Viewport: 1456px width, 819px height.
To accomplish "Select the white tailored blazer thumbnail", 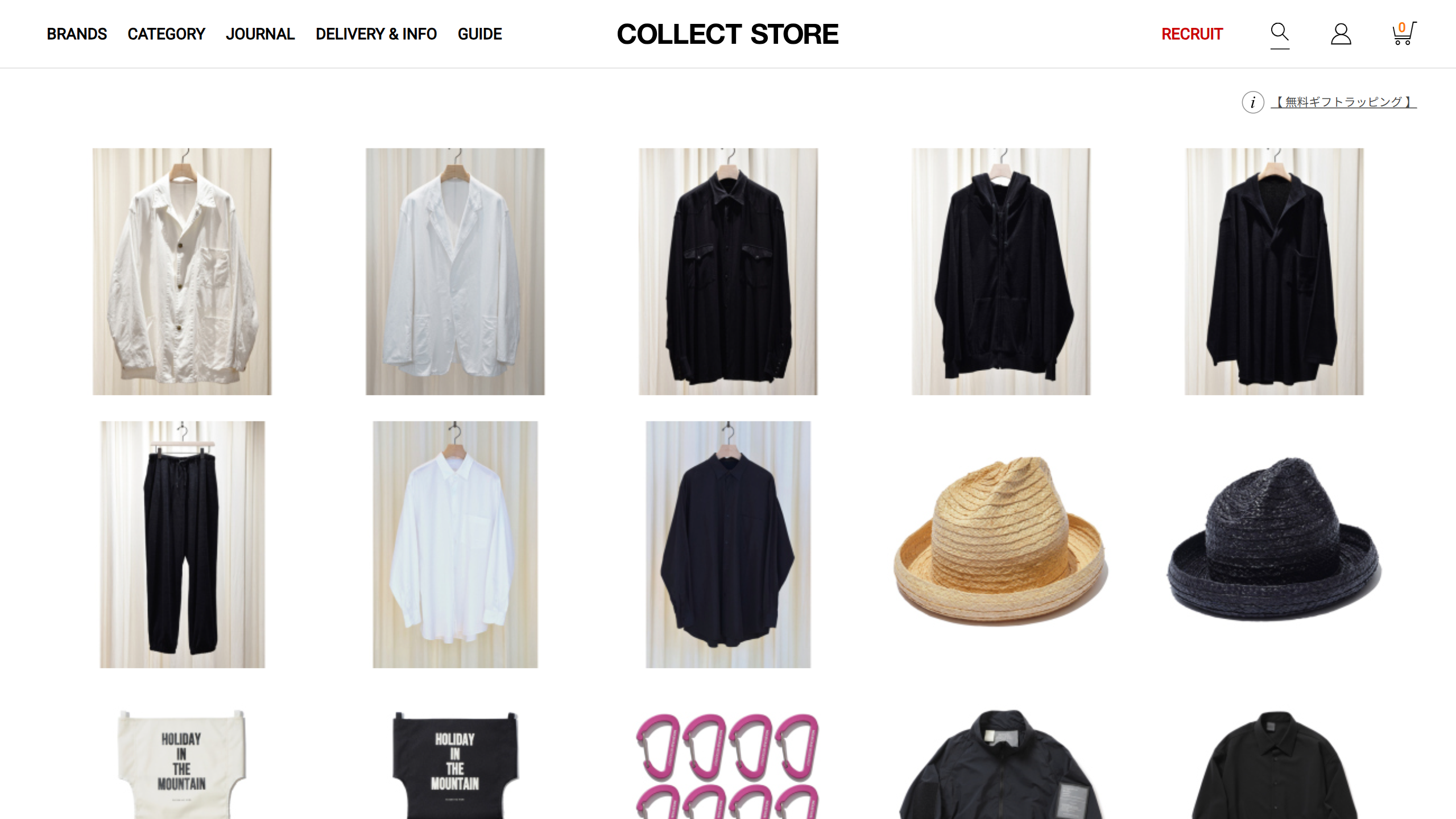I will (x=455, y=272).
